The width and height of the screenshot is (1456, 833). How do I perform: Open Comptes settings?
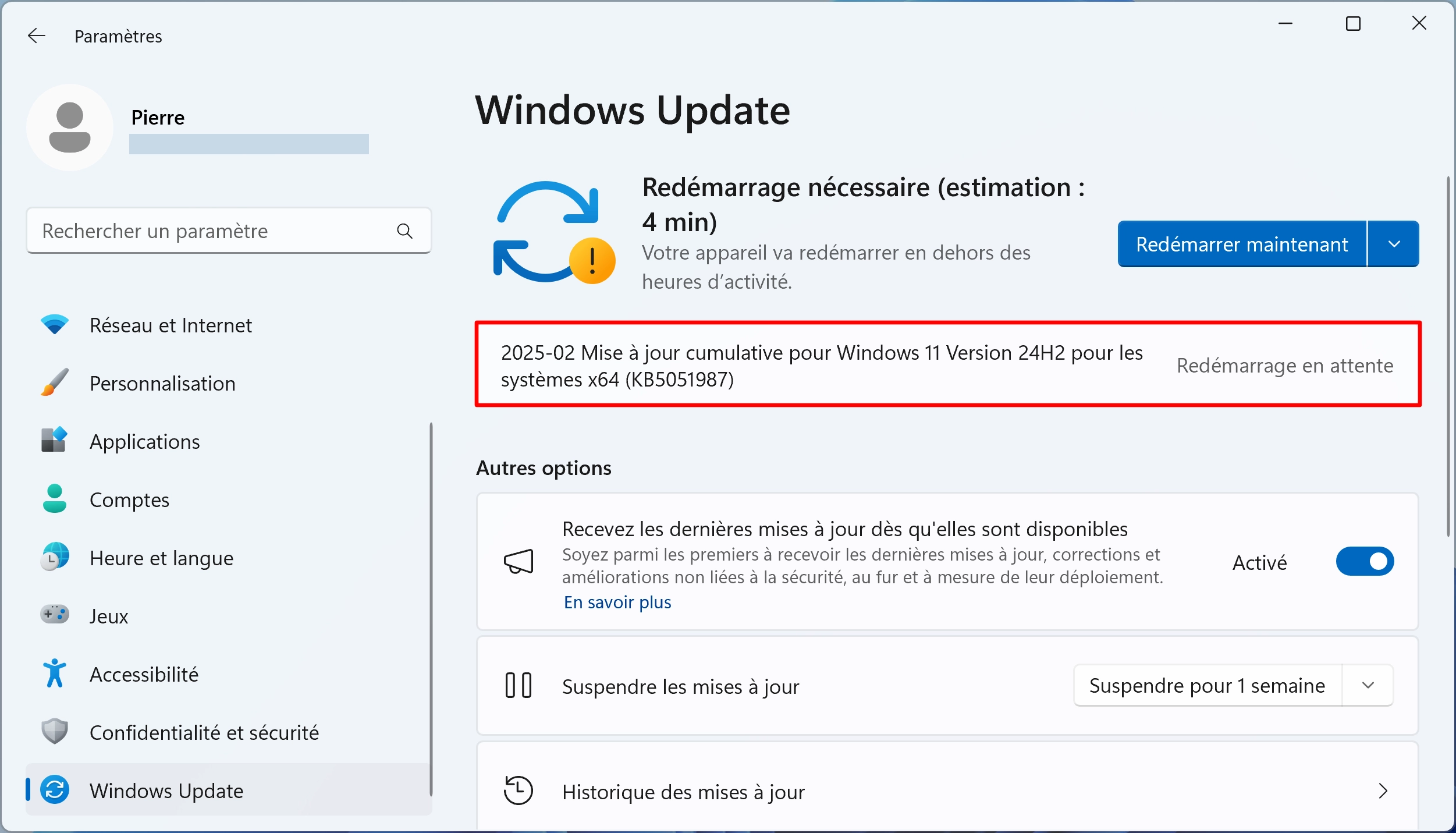[x=228, y=499]
